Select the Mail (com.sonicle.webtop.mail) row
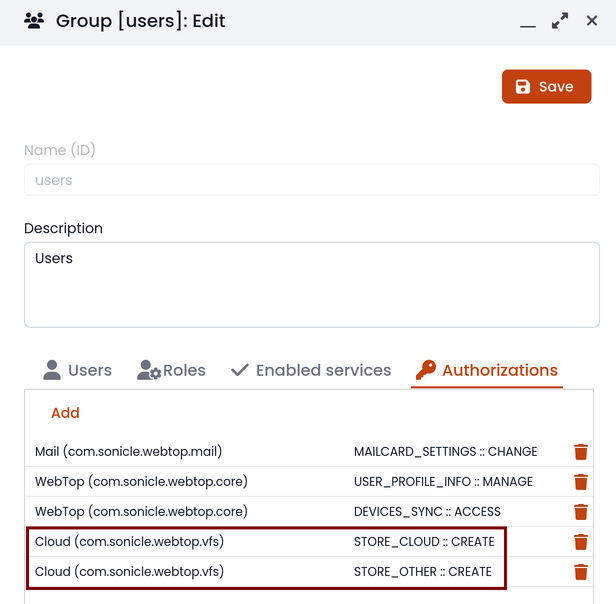The image size is (616, 604). point(309,452)
